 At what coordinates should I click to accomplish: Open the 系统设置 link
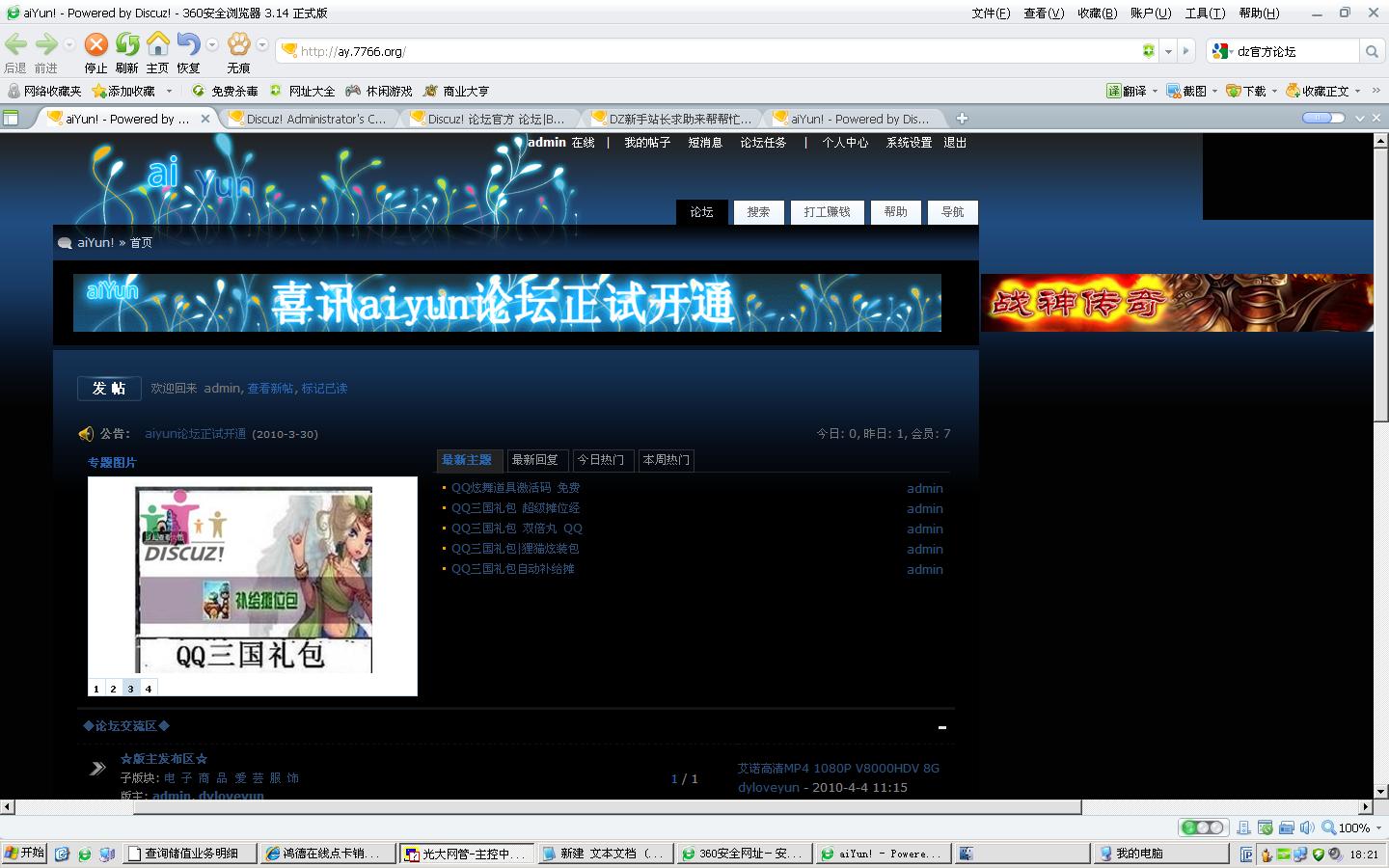[x=909, y=143]
